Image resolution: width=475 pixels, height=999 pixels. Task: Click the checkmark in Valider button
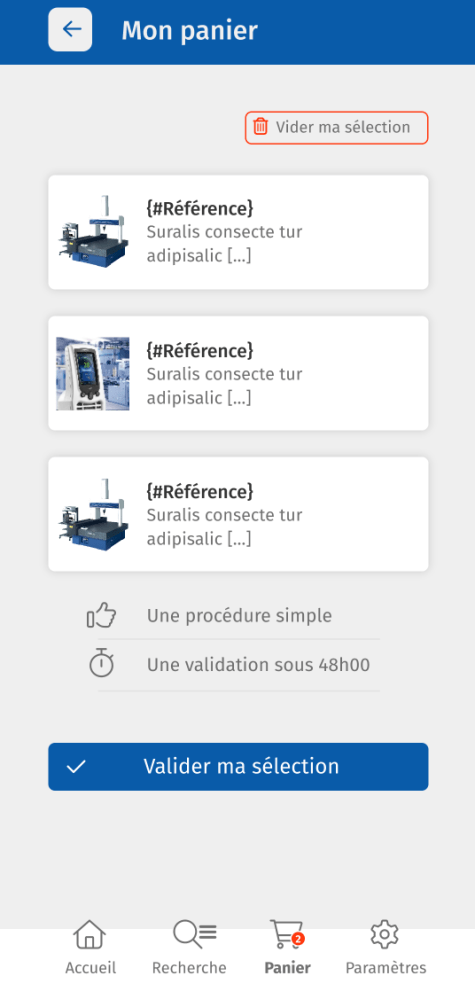(76, 766)
